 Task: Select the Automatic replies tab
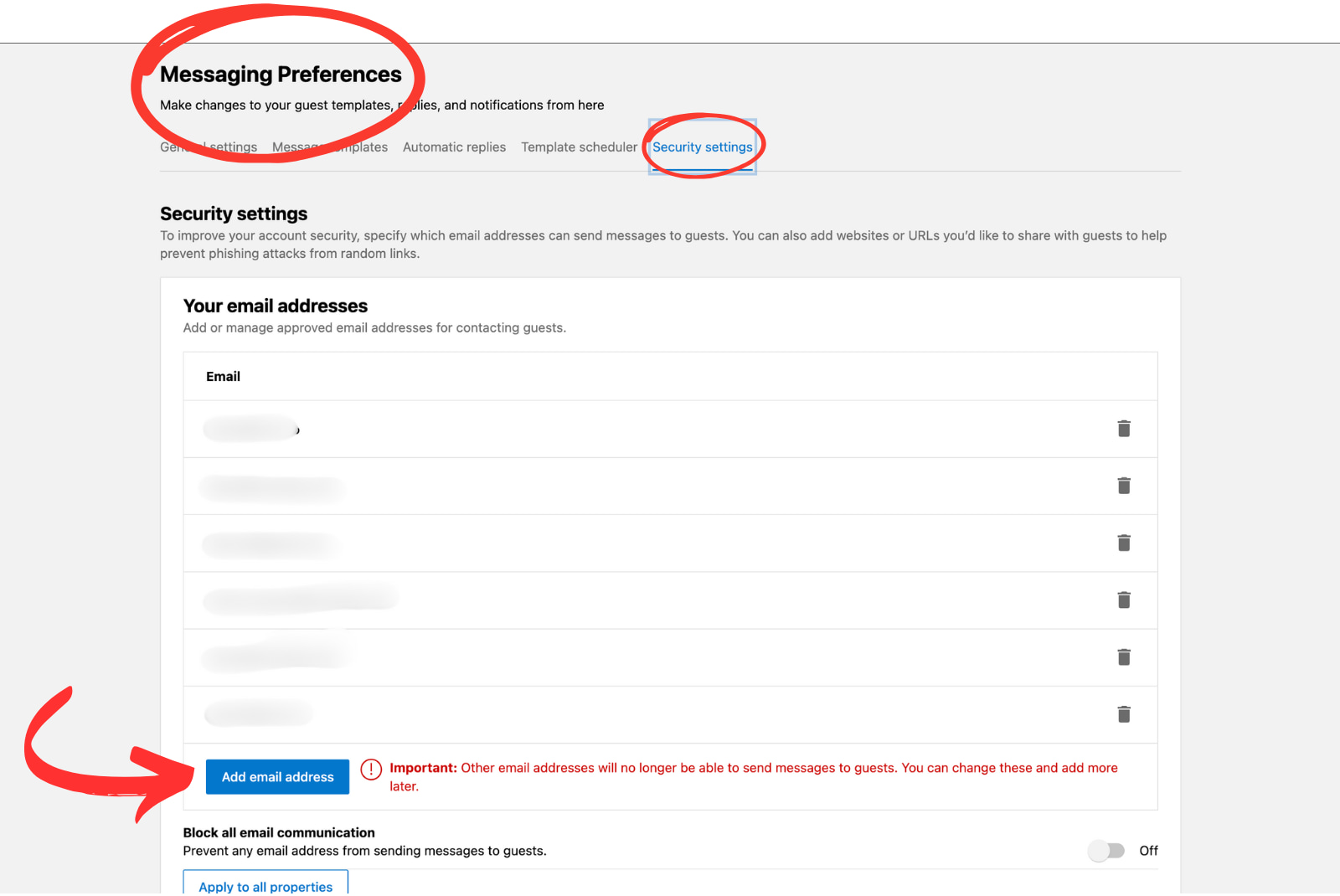pyautogui.click(x=454, y=147)
